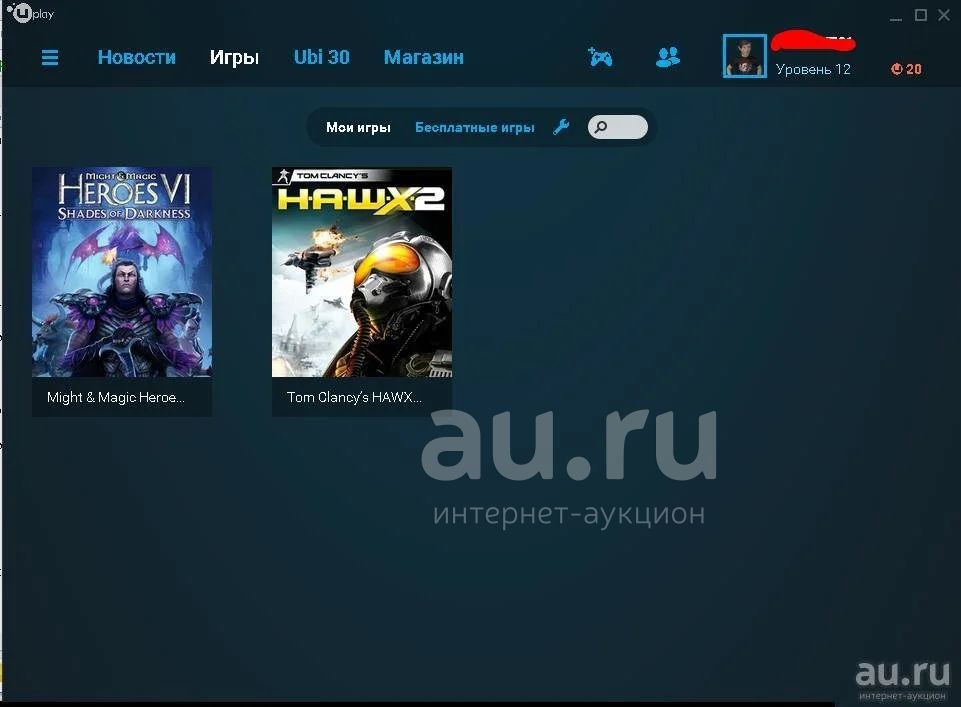The width and height of the screenshot is (961, 707).
Task: Open the game controller add-game icon
Action: [599, 57]
